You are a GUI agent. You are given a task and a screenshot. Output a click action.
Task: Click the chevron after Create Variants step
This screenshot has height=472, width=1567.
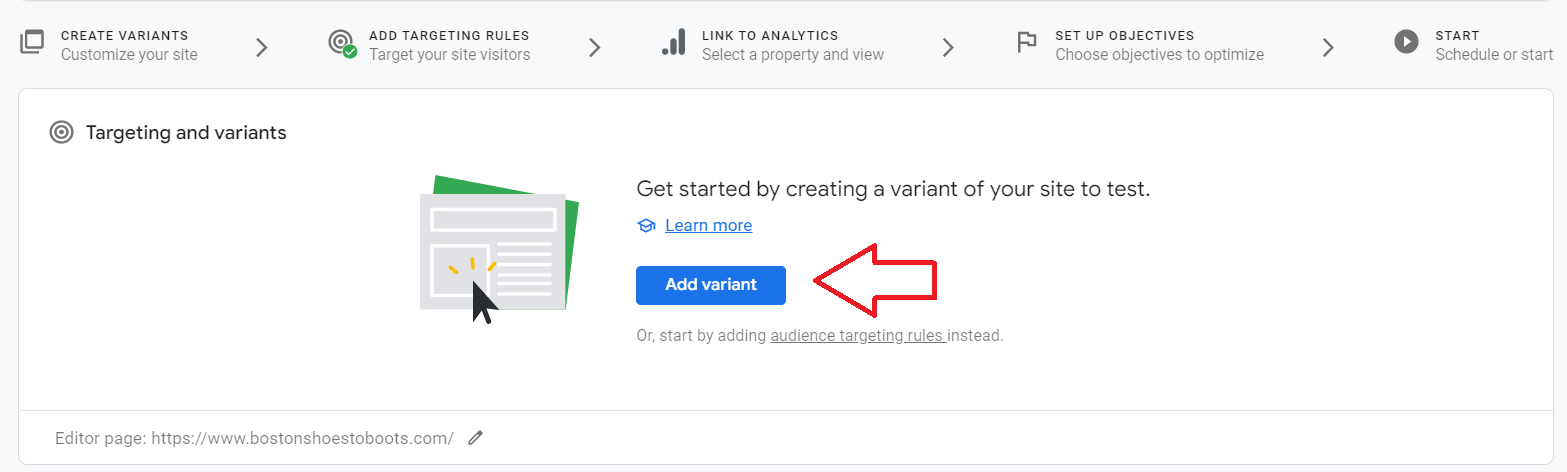coord(262,47)
